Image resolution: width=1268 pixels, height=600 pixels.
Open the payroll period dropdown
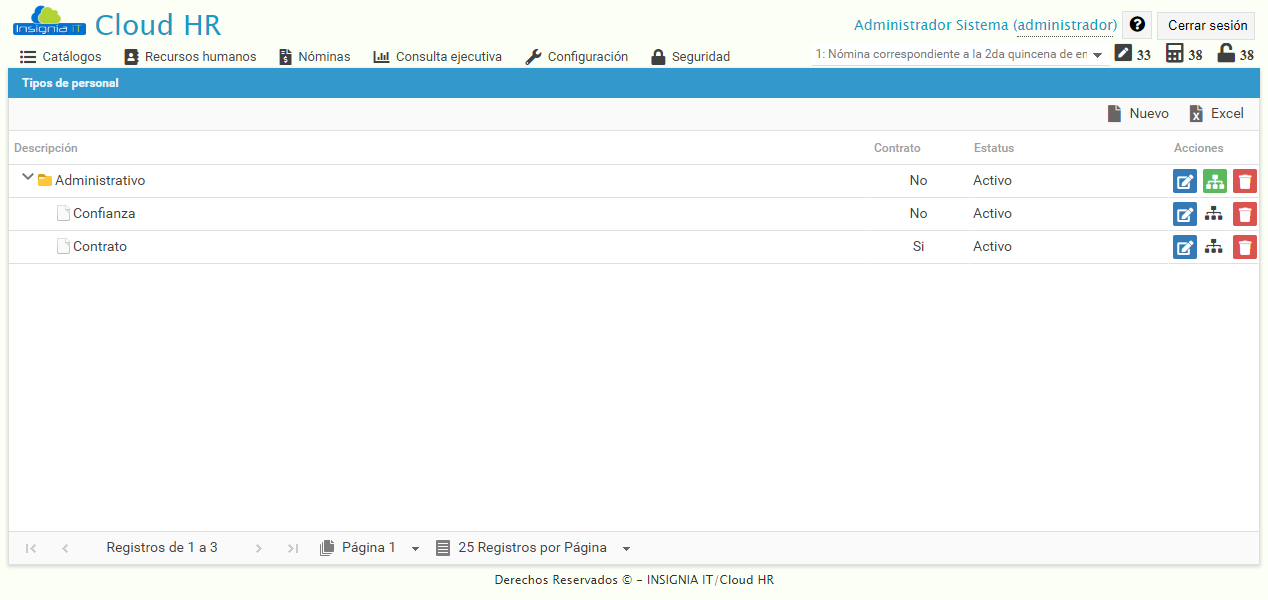click(x=1097, y=55)
